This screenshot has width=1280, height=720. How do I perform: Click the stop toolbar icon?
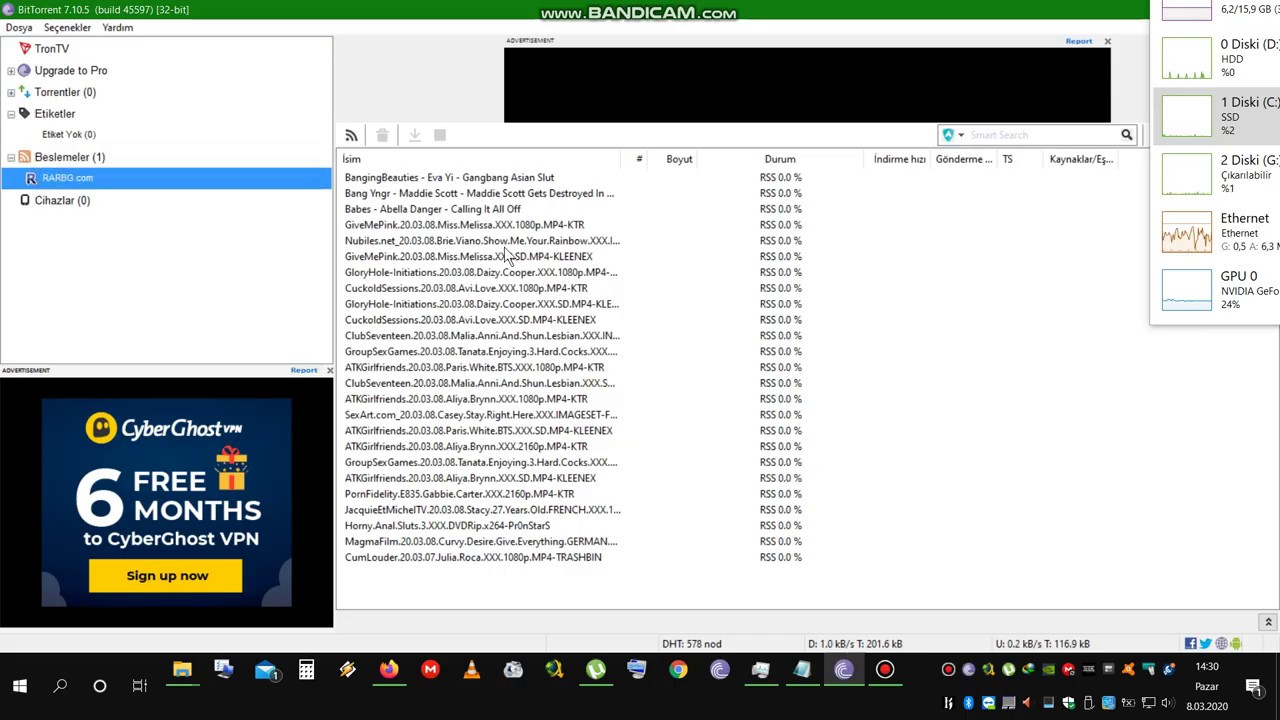[x=440, y=135]
